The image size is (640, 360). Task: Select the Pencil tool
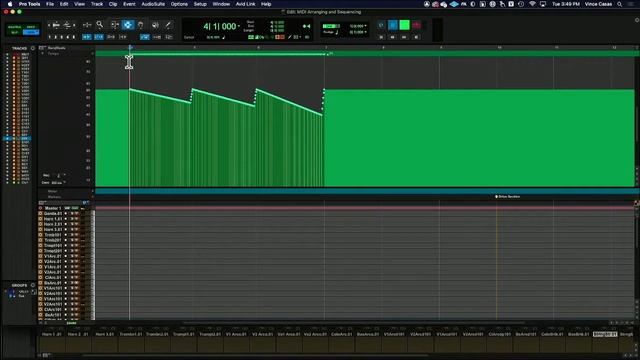168,25
